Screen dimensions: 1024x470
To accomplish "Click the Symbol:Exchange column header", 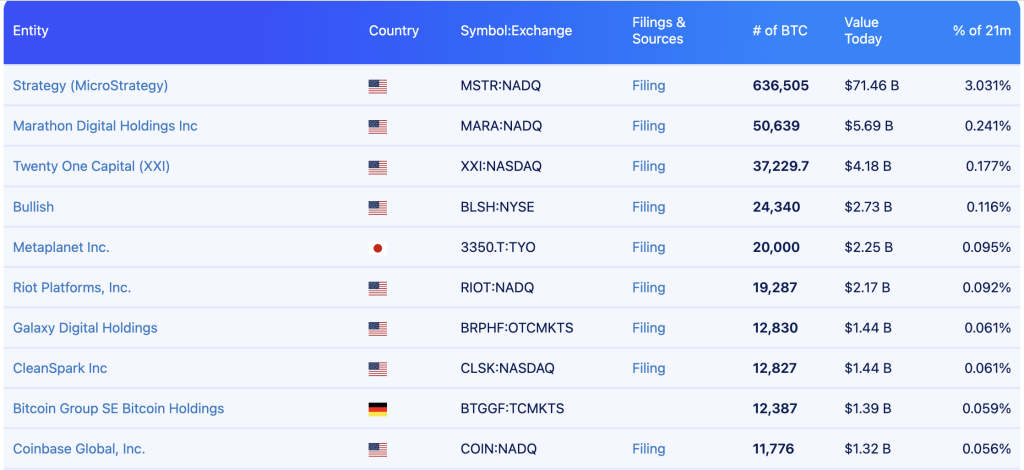I will tap(516, 31).
